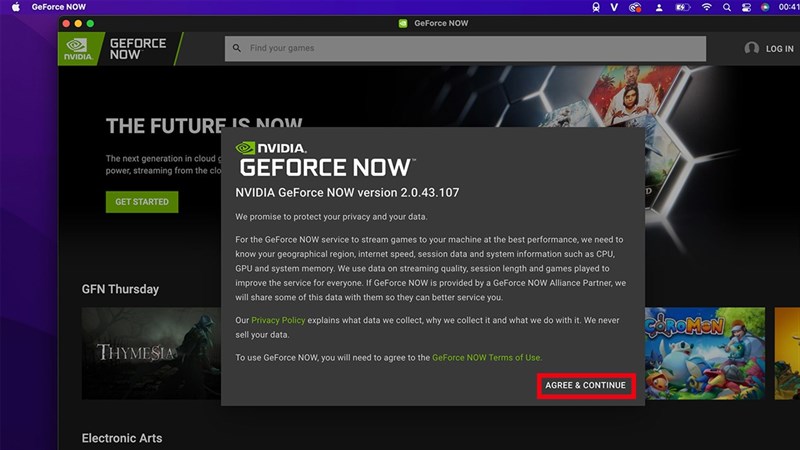The width and height of the screenshot is (800, 450).
Task: Open the Privacy Policy link
Action: [278, 320]
